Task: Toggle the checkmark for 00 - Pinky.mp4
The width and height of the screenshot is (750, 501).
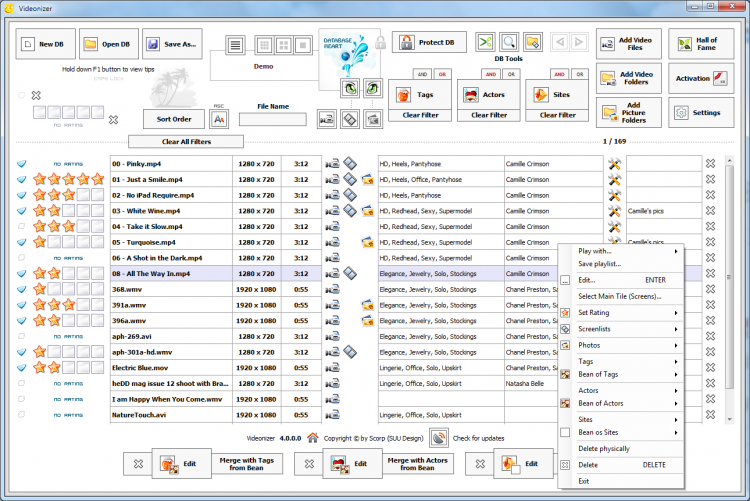Action: coord(22,164)
